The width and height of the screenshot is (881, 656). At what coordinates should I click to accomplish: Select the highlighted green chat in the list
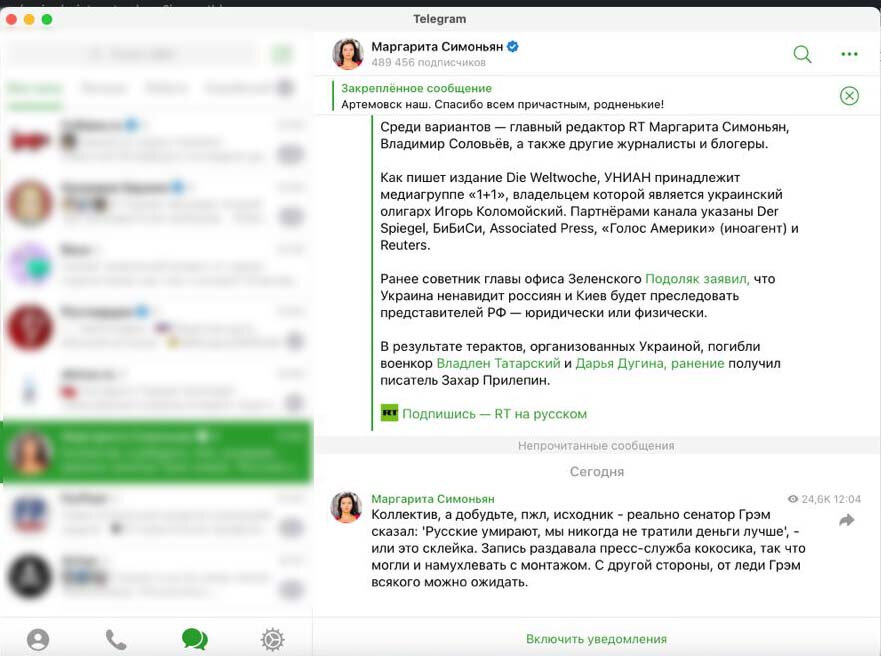[x=157, y=452]
